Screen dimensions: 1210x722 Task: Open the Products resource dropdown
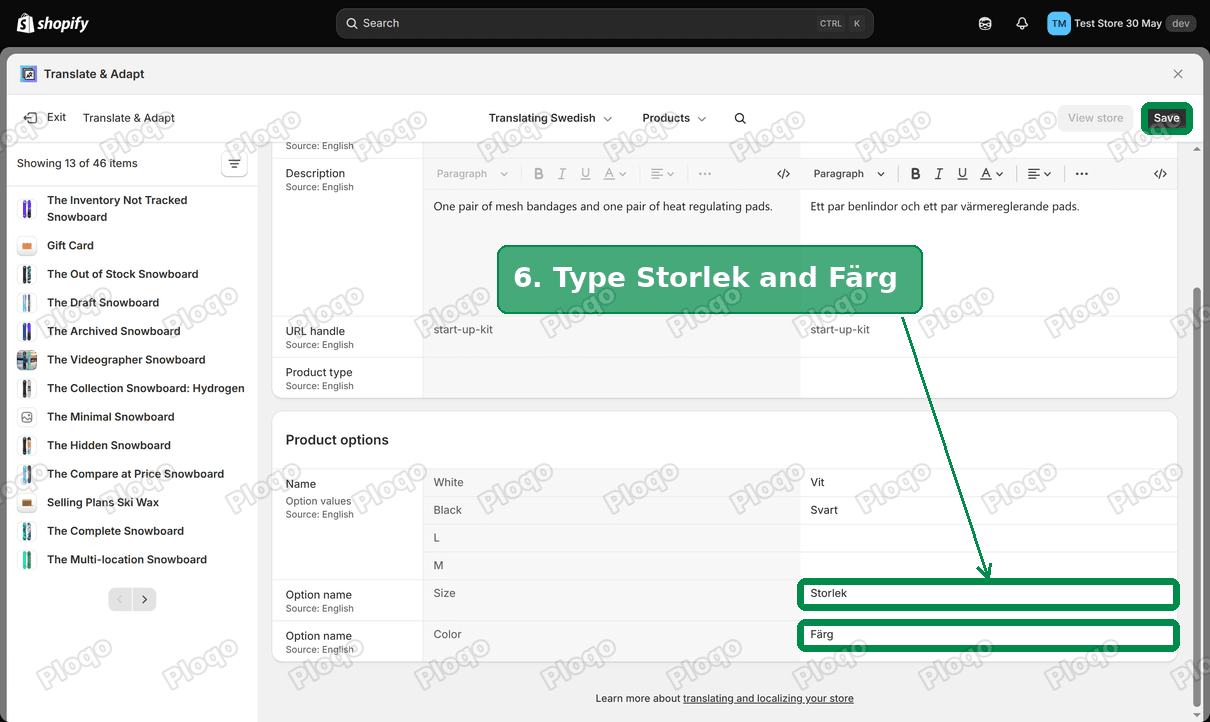674,118
